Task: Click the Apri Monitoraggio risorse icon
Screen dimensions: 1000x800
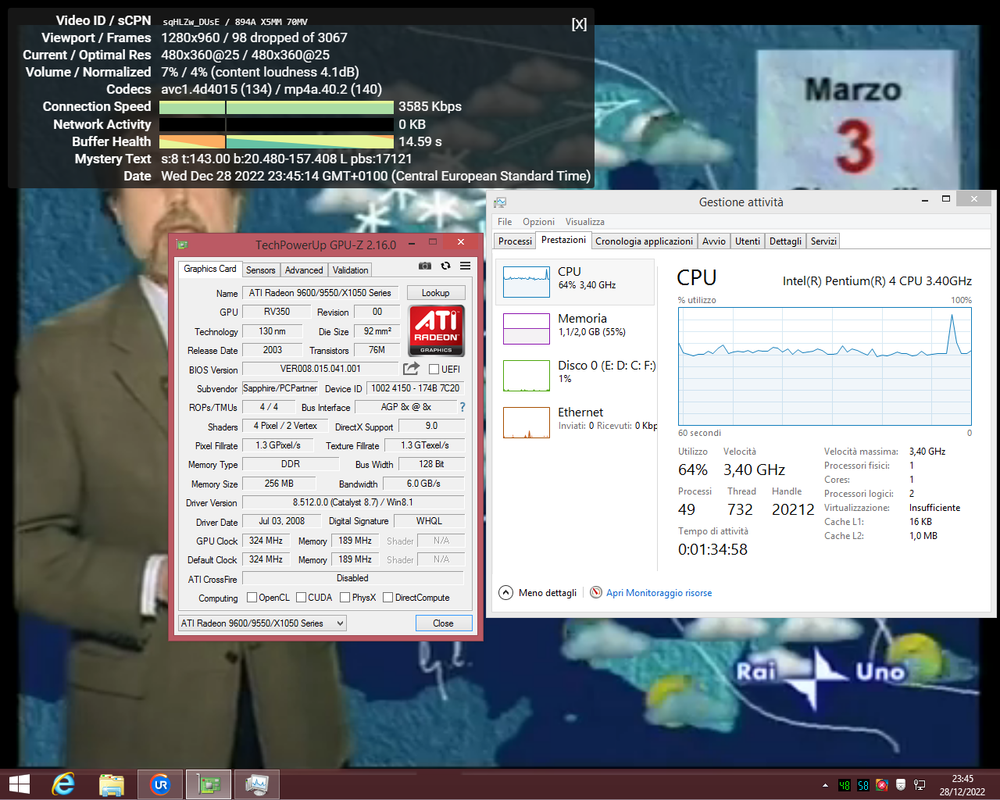Action: (x=596, y=592)
